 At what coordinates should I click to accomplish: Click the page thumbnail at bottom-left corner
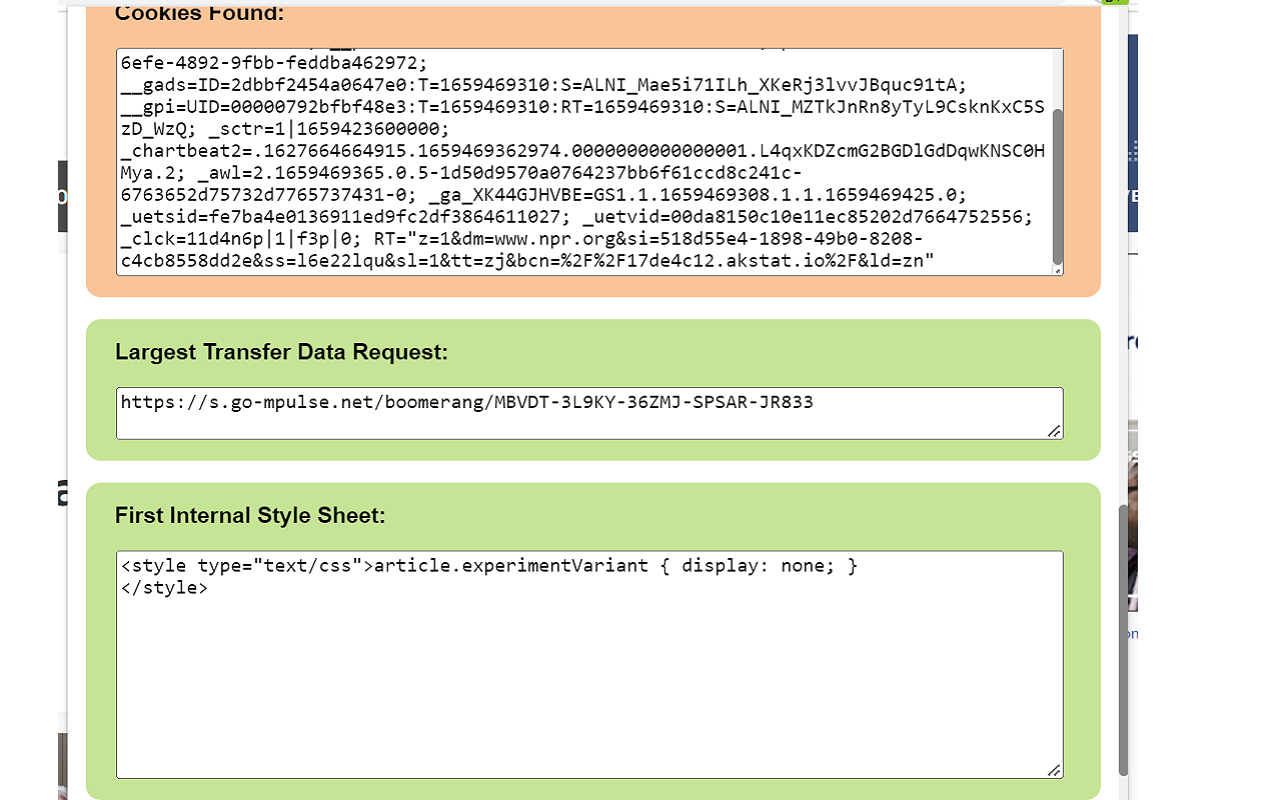coord(62,765)
